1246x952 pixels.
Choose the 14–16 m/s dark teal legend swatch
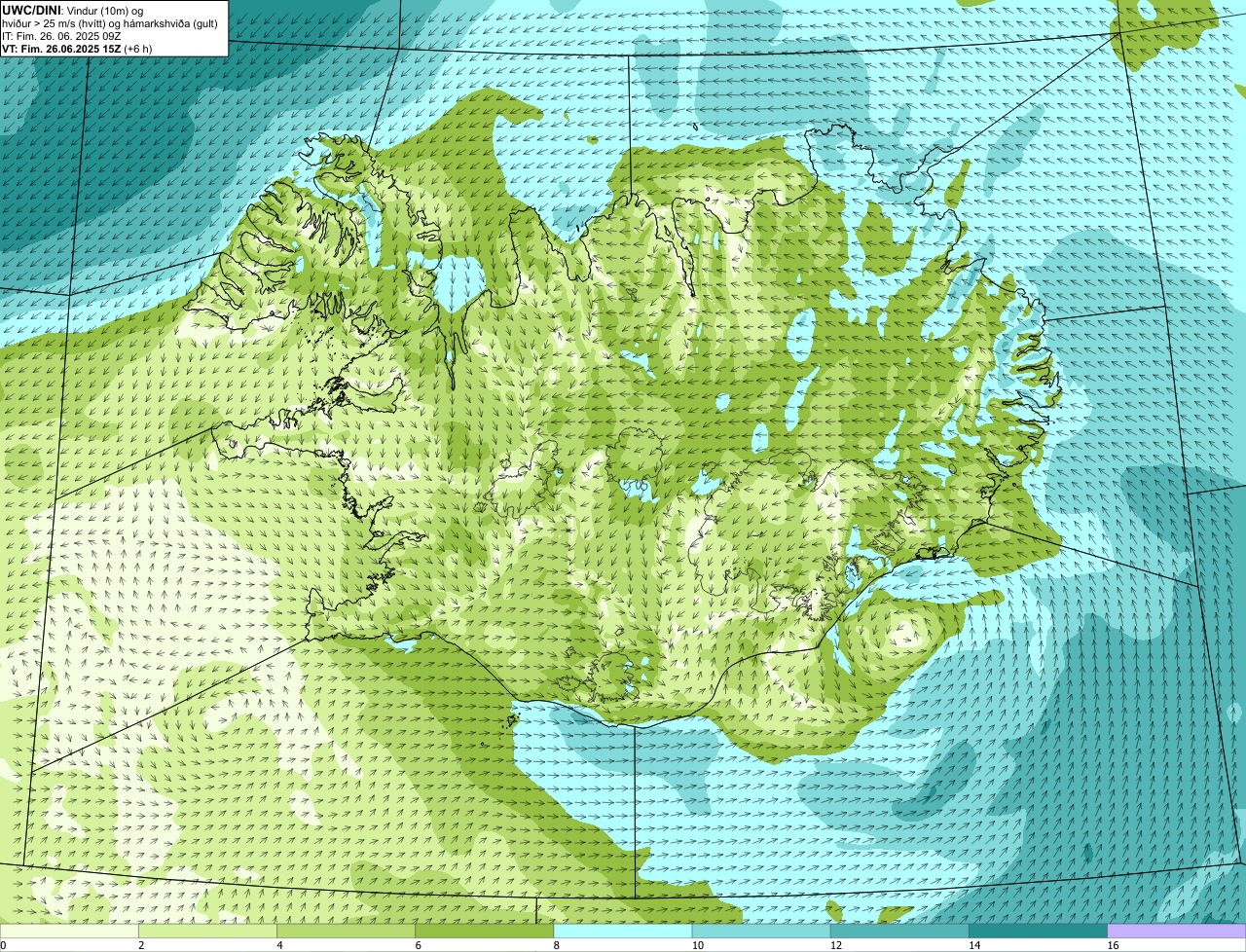[1039, 931]
